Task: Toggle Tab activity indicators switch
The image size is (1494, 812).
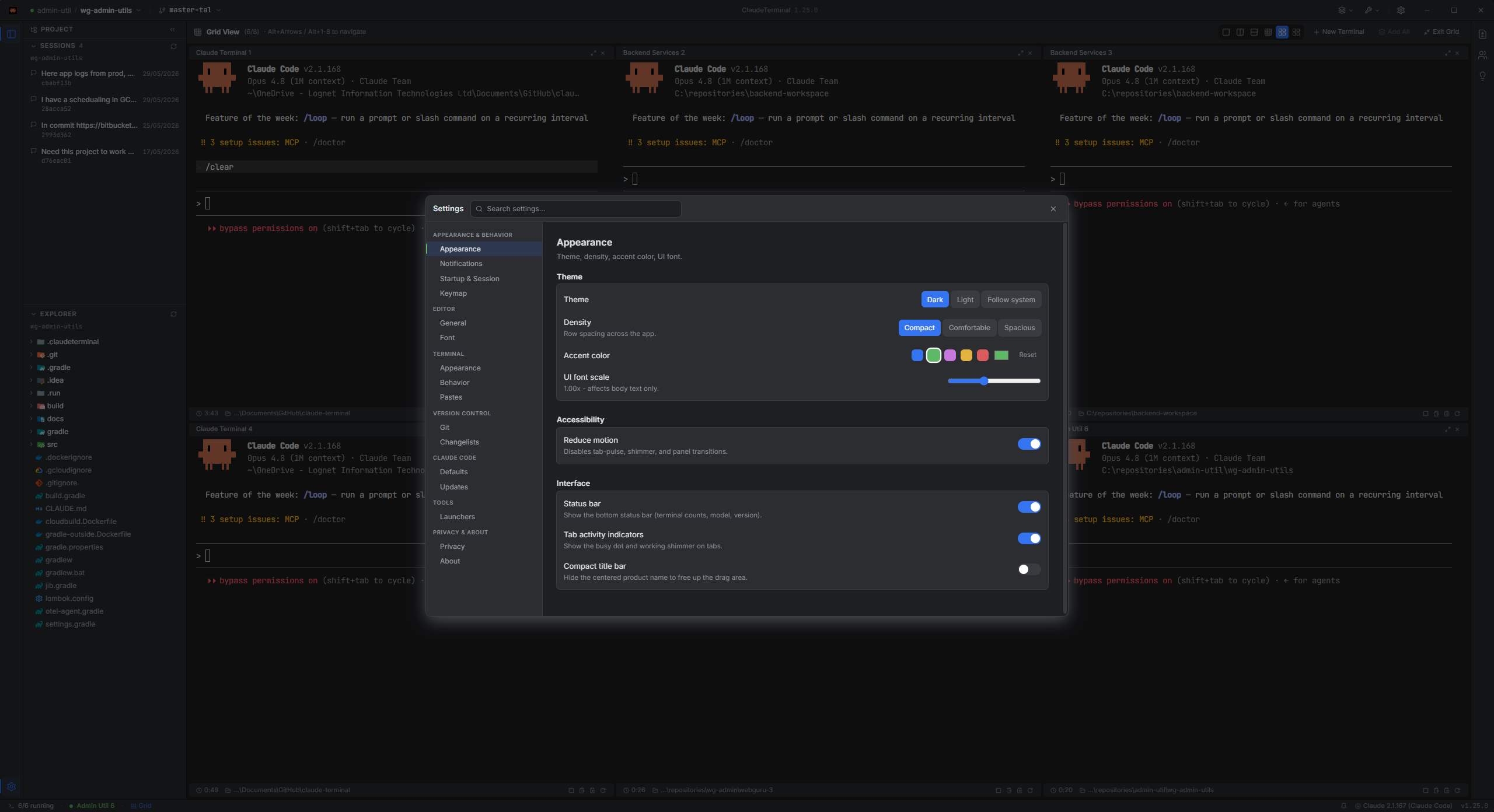Action: pyautogui.click(x=1029, y=539)
